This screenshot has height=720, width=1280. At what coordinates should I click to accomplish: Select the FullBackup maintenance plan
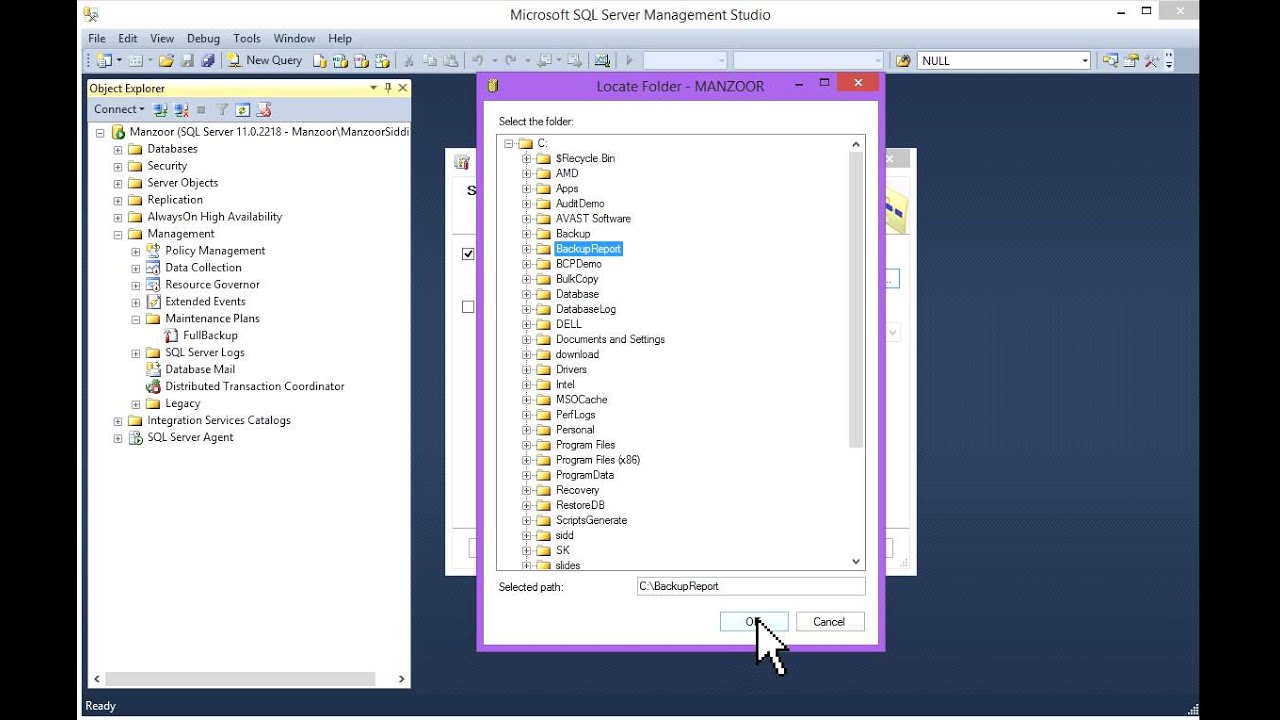210,335
